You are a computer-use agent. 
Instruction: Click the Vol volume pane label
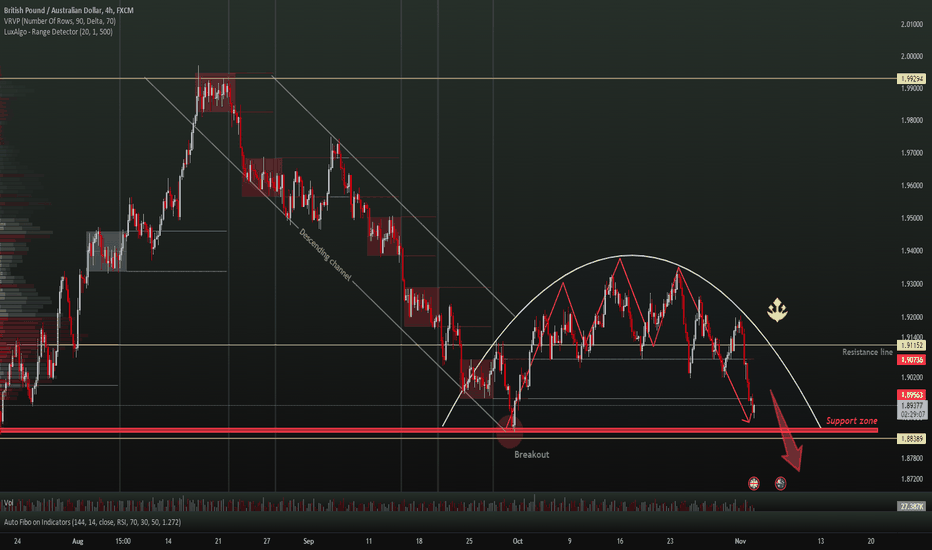tap(9, 503)
